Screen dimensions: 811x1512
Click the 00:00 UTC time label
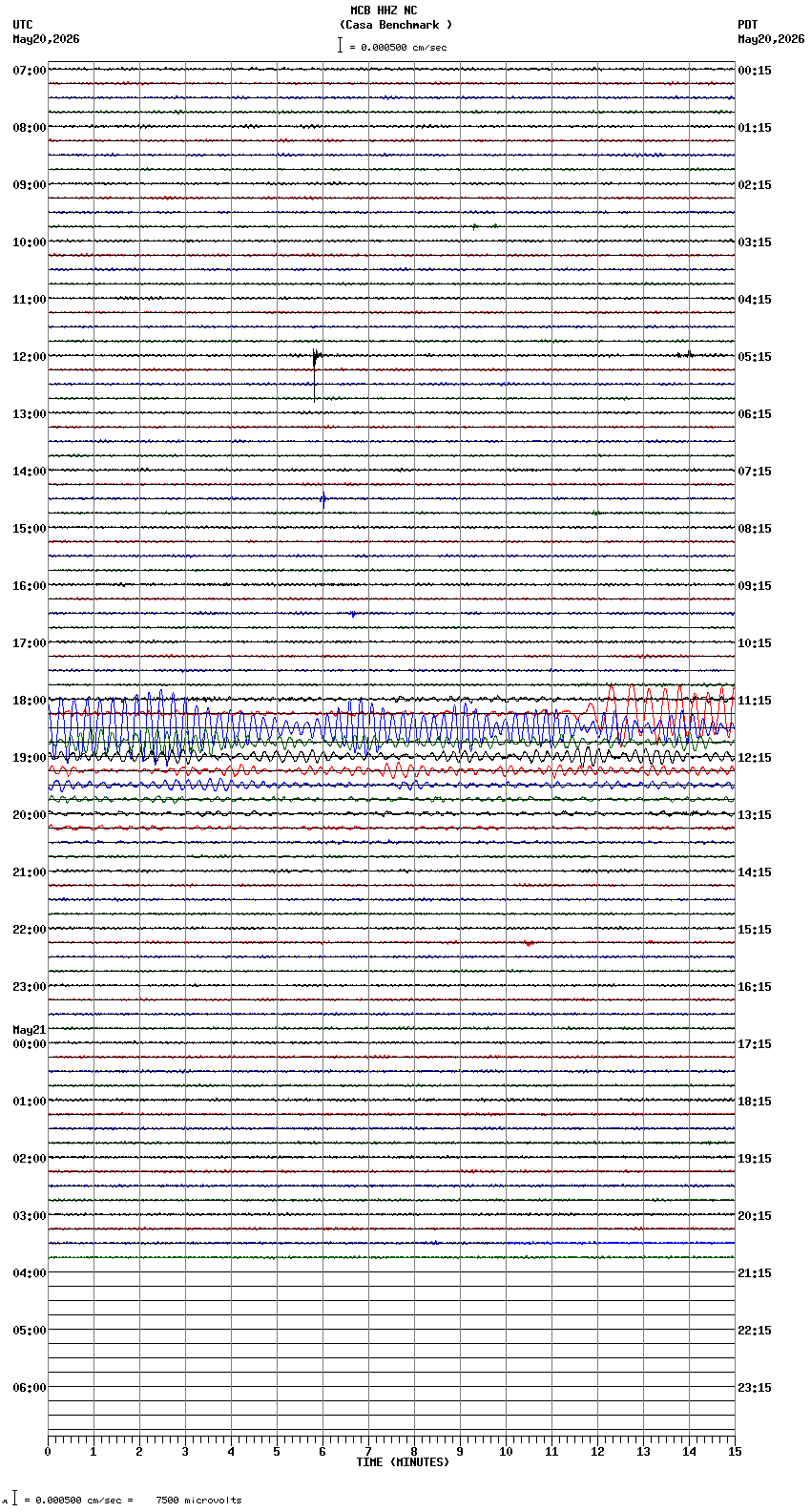(30, 1044)
